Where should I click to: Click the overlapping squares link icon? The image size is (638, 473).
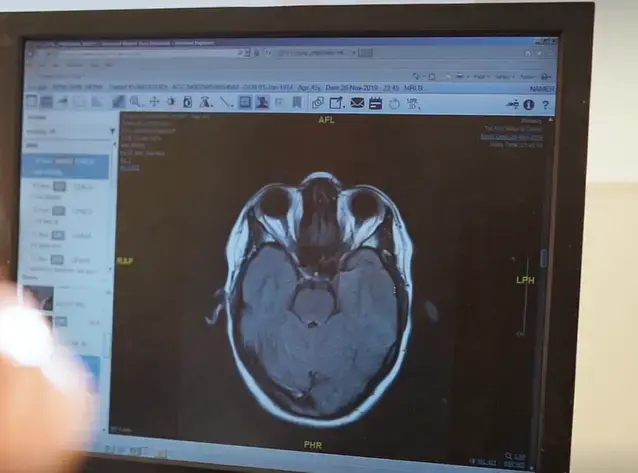318,103
